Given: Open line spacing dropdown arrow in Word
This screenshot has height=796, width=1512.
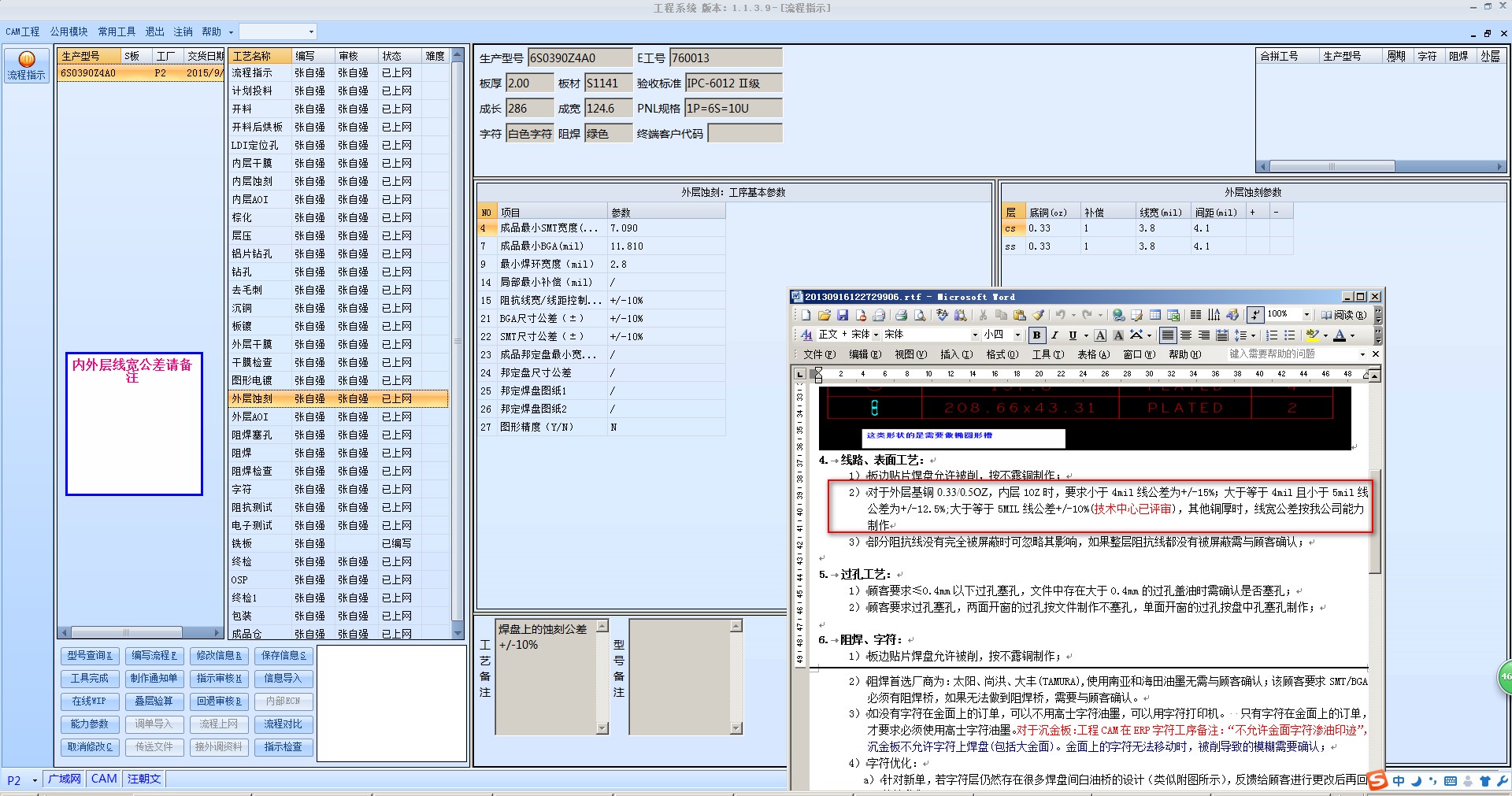Looking at the screenshot, I should click(x=1253, y=335).
